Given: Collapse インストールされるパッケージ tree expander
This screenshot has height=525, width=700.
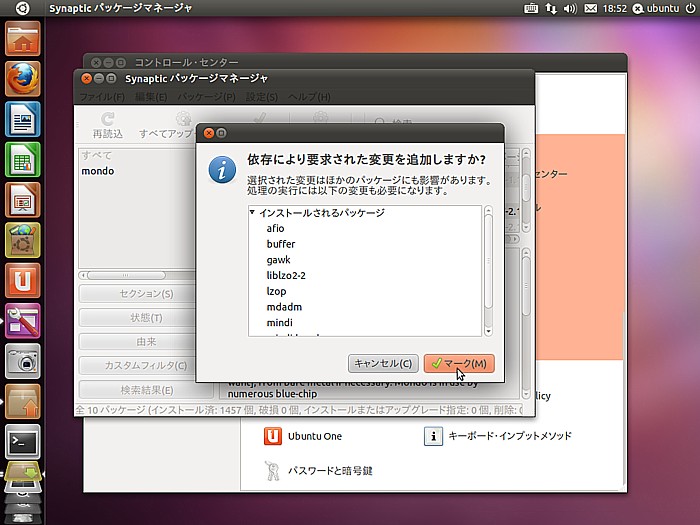Looking at the screenshot, I should 253,212.
